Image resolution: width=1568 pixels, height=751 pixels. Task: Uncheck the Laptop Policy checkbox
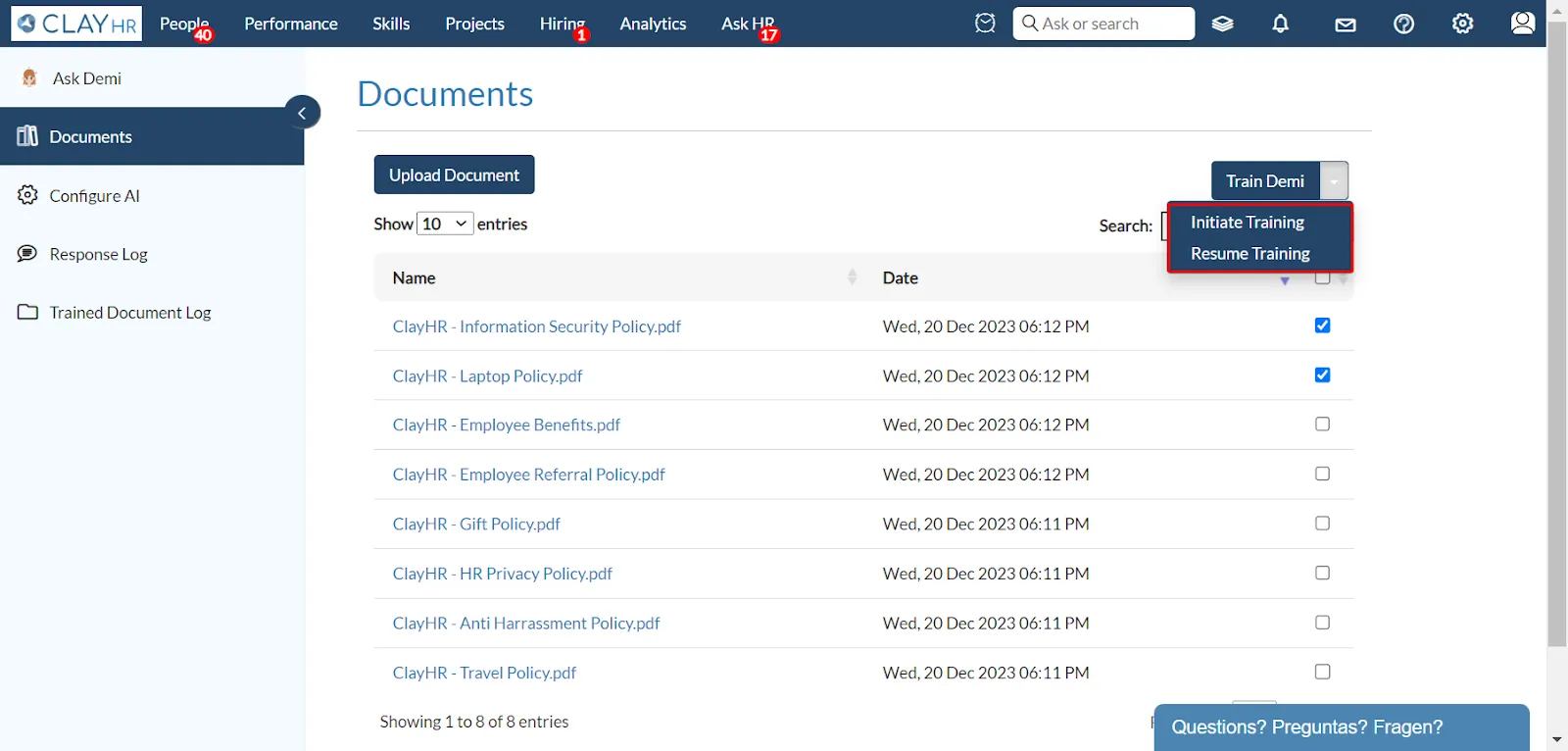[1322, 375]
